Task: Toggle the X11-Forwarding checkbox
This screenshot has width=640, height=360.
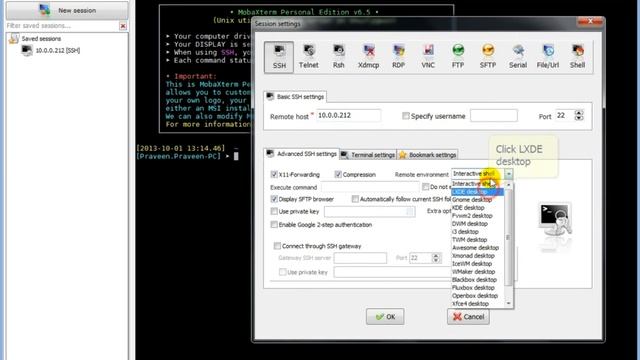Action: 274,174
